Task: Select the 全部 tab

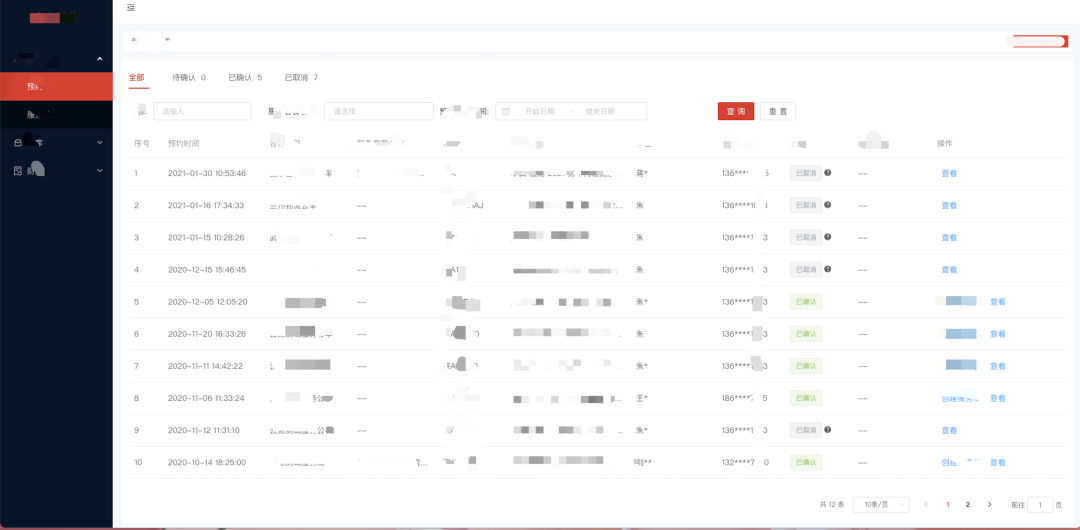Action: [x=136, y=78]
